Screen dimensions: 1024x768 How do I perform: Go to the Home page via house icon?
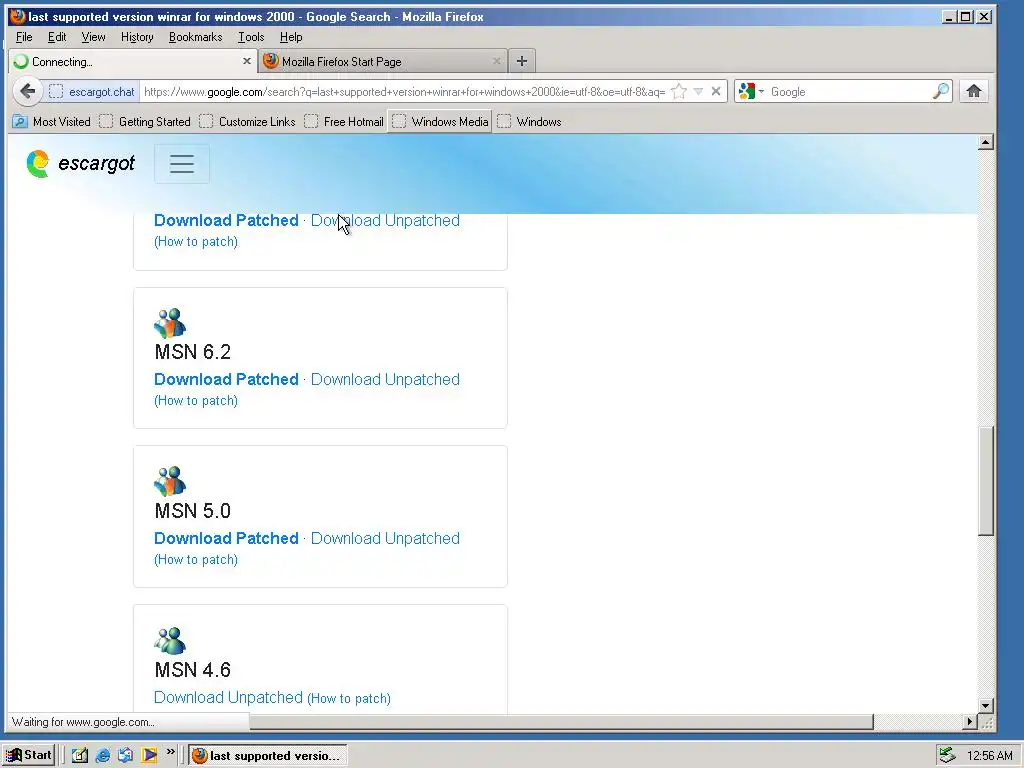[974, 91]
